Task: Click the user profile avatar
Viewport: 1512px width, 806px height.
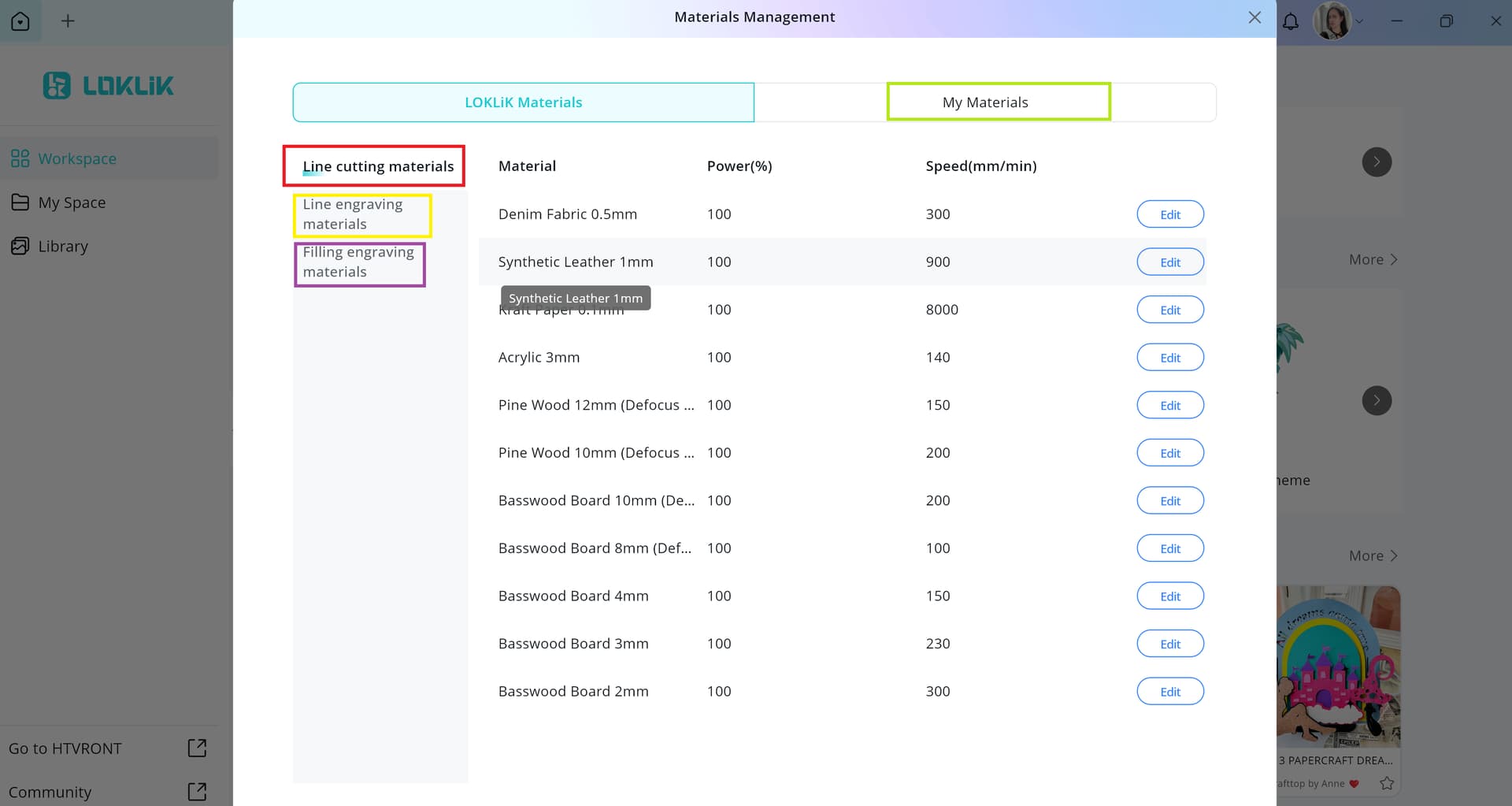Action: tap(1331, 21)
